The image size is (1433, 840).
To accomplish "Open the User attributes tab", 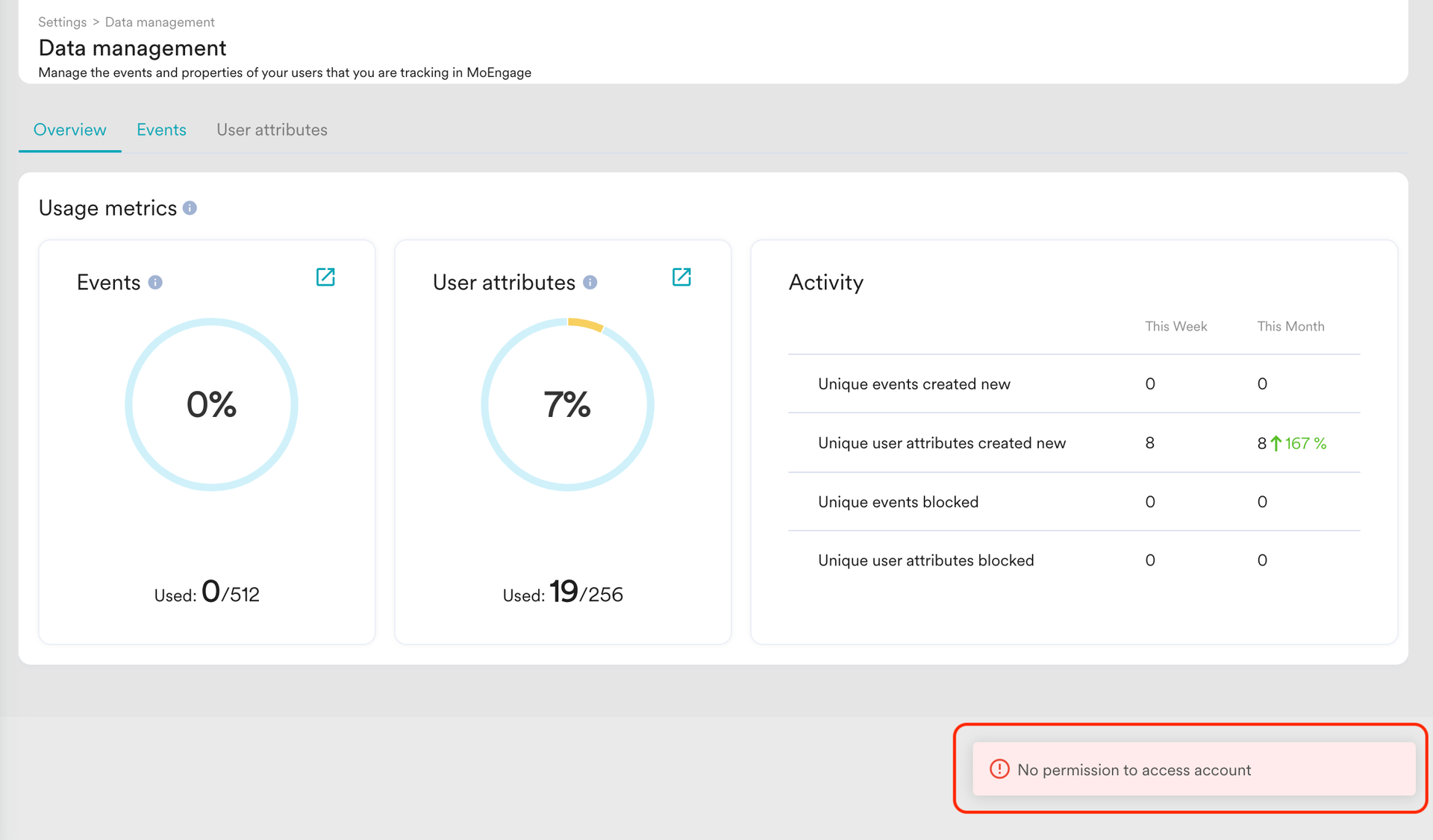I will click(x=272, y=130).
